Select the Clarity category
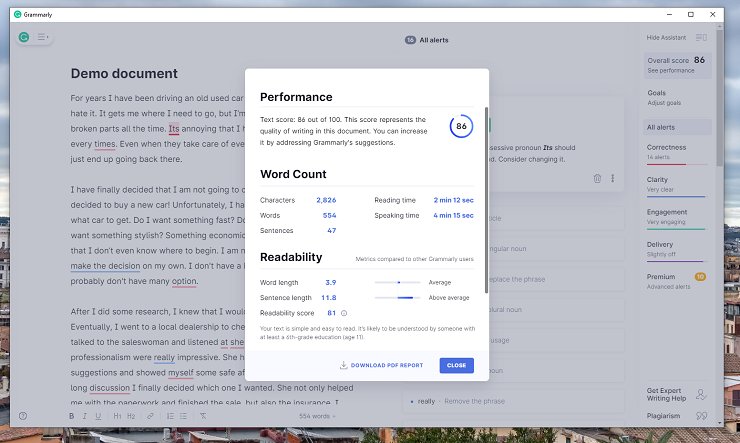This screenshot has width=740, height=443. [677, 185]
